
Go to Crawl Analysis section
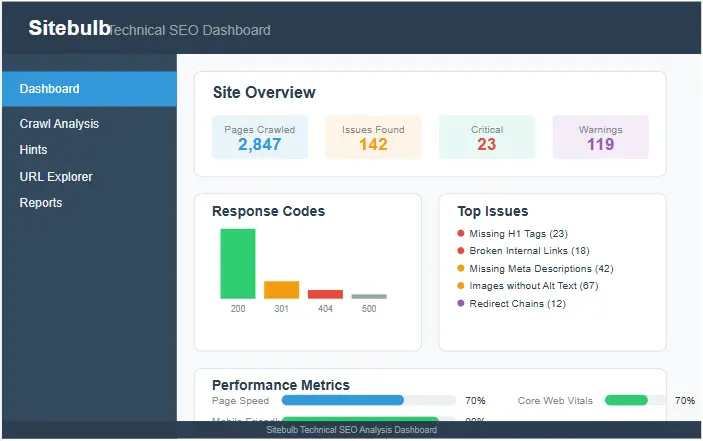59,124
